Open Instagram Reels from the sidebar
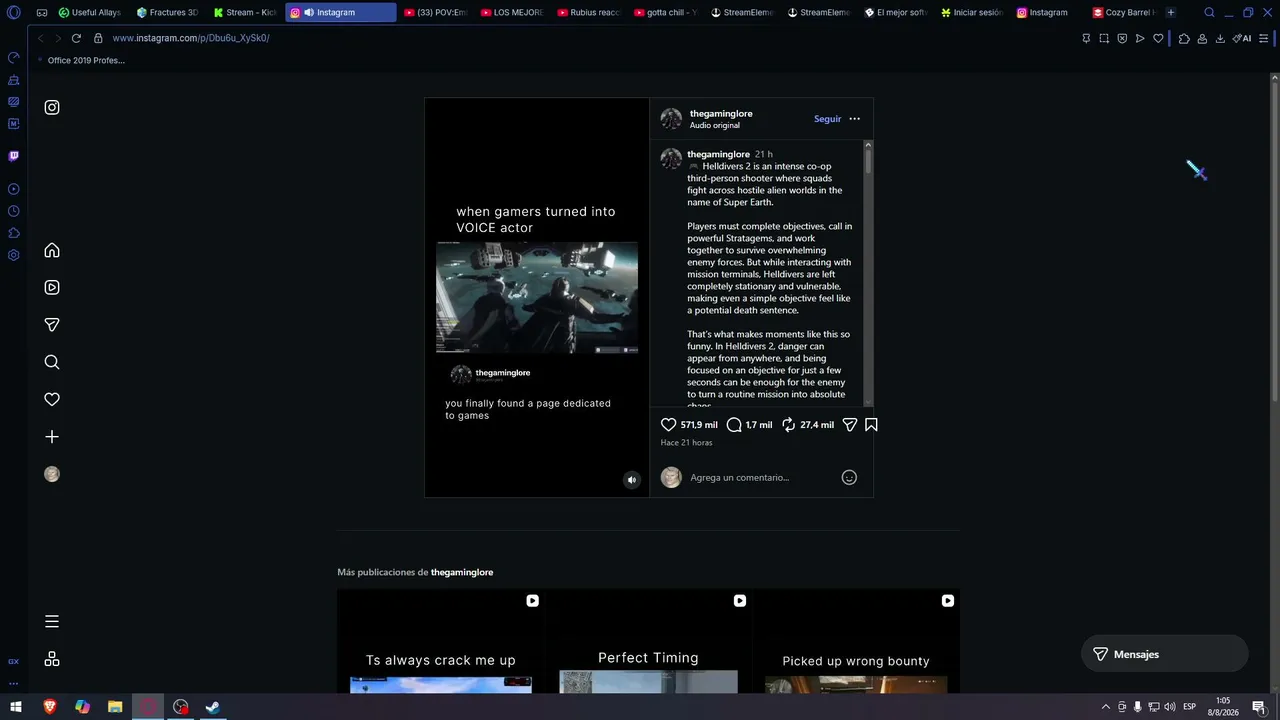The image size is (1280, 720). [x=52, y=287]
